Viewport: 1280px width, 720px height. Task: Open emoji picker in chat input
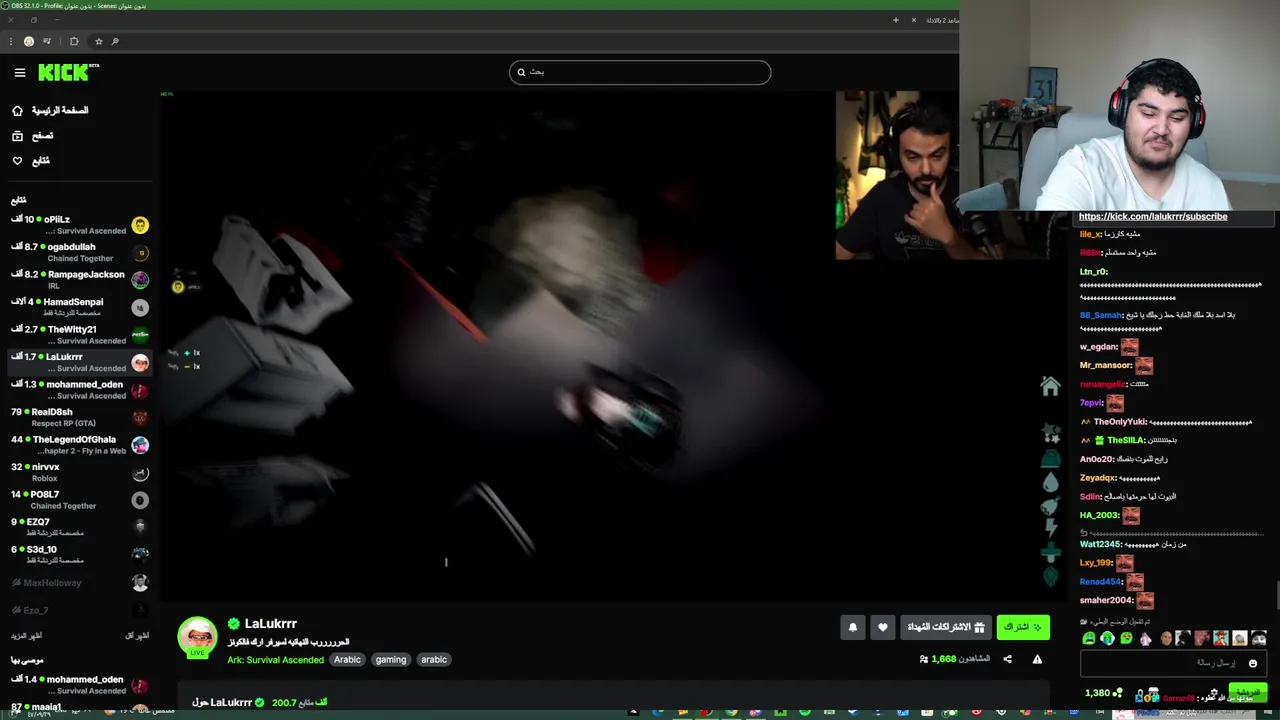point(1252,663)
